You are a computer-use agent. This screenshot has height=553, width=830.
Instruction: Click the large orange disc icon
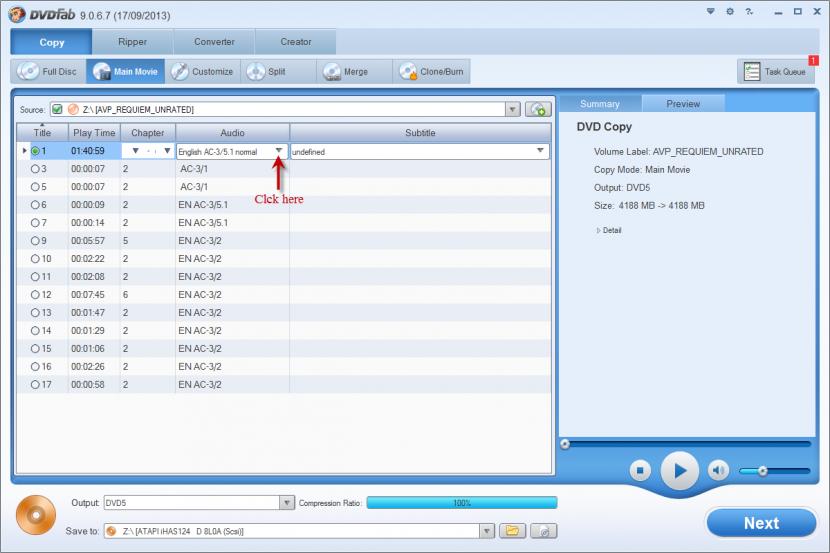coord(36,515)
